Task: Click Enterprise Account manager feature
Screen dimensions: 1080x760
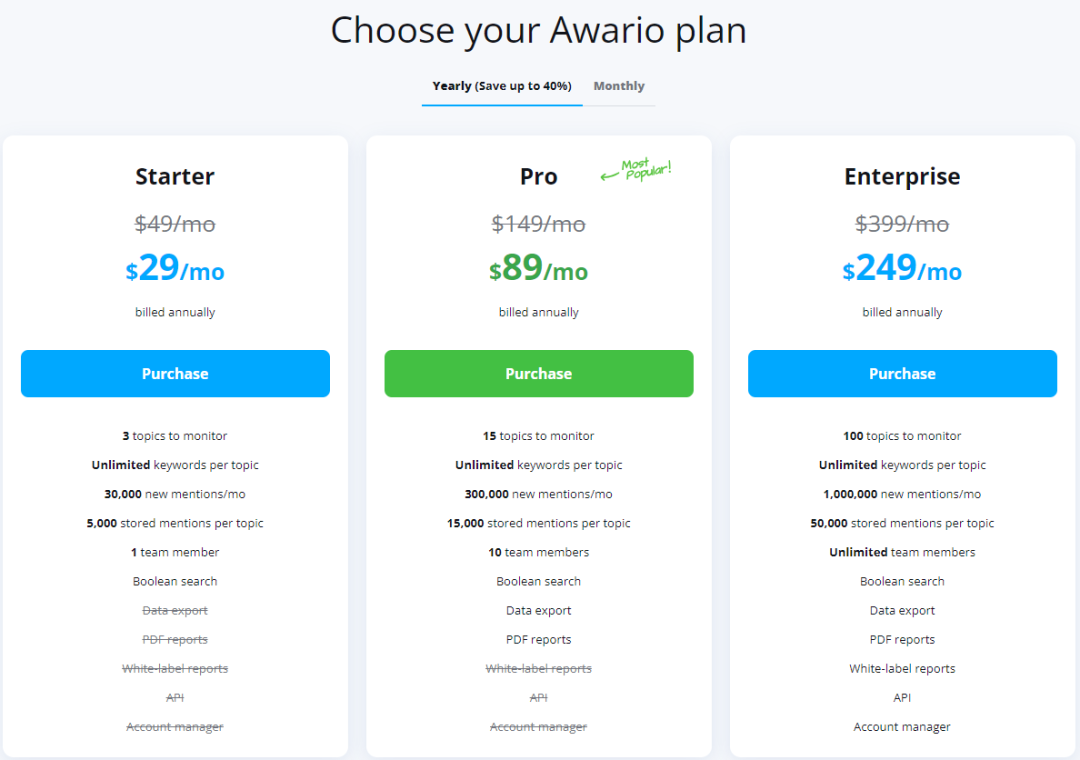Action: click(x=902, y=726)
